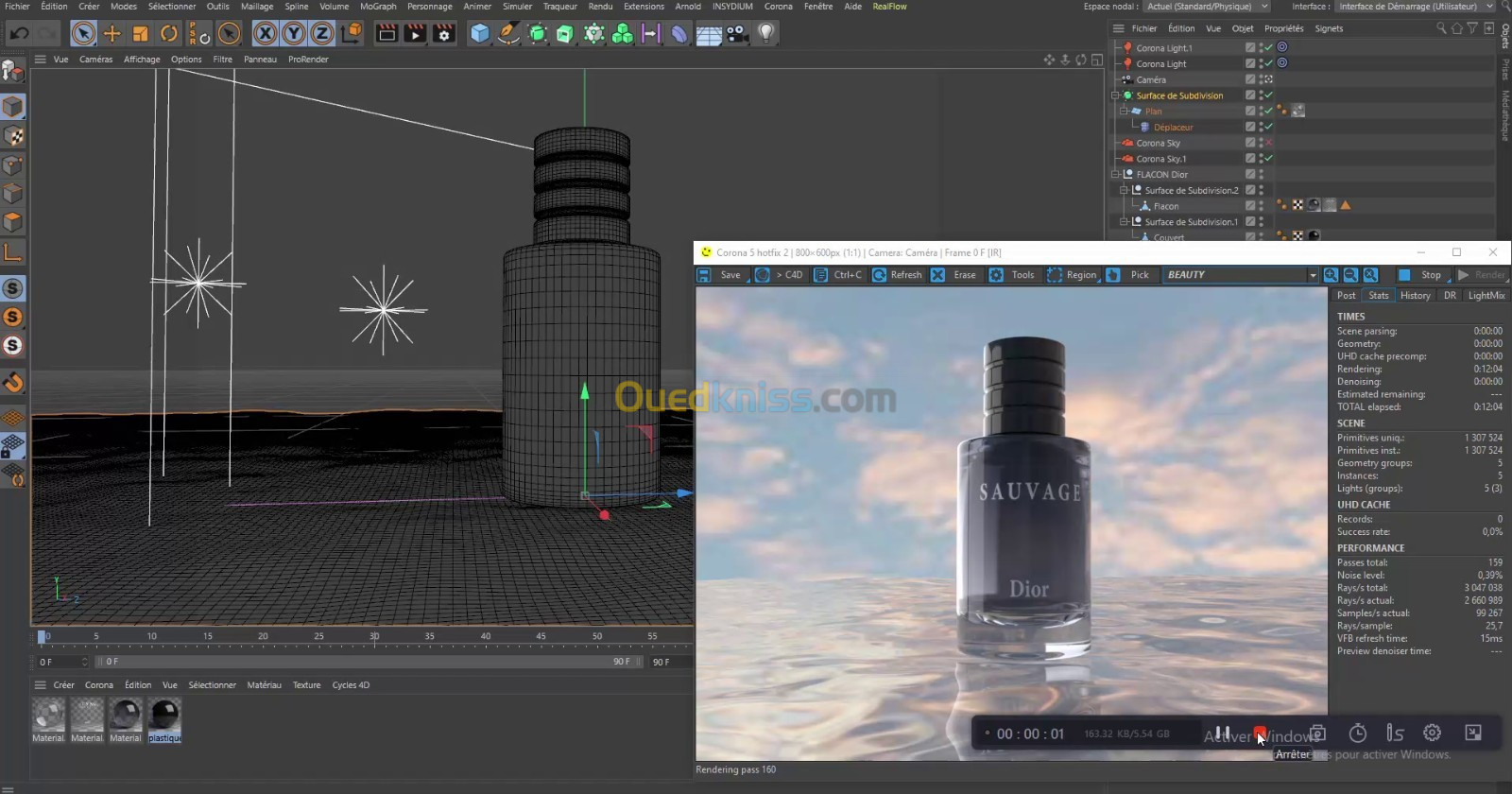
Task: Click the Floor environment icon
Action: [709, 34]
